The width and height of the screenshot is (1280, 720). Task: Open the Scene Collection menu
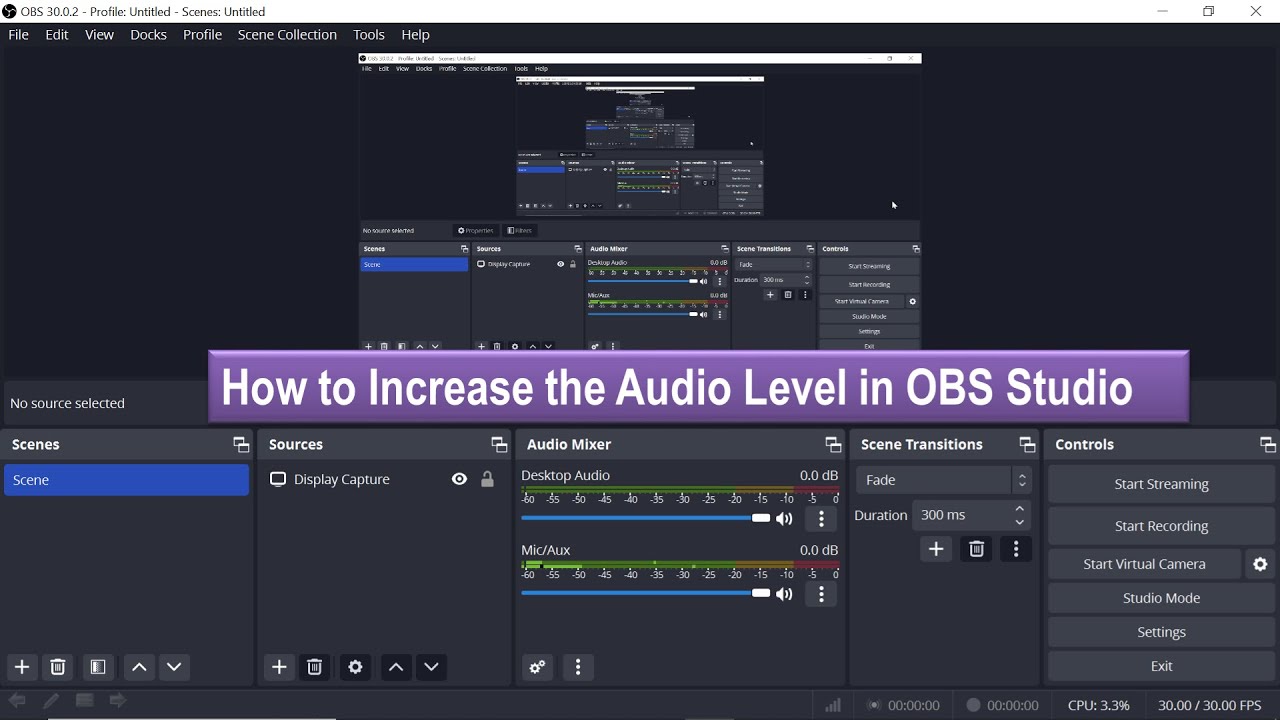tap(287, 35)
